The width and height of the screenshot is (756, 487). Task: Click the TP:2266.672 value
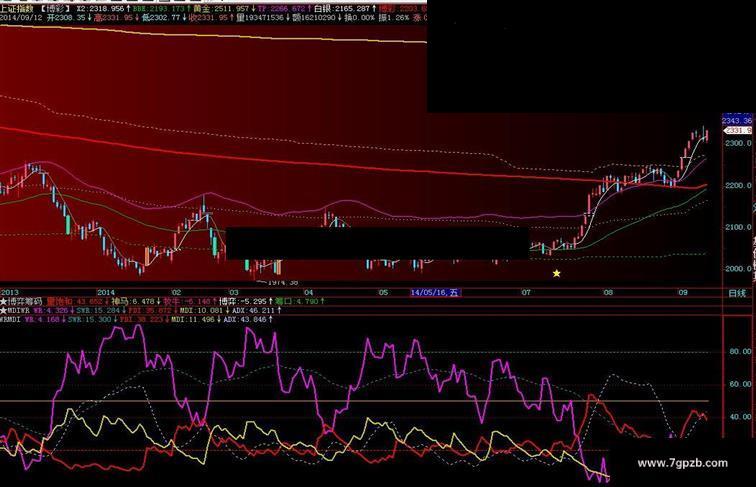[282, 8]
